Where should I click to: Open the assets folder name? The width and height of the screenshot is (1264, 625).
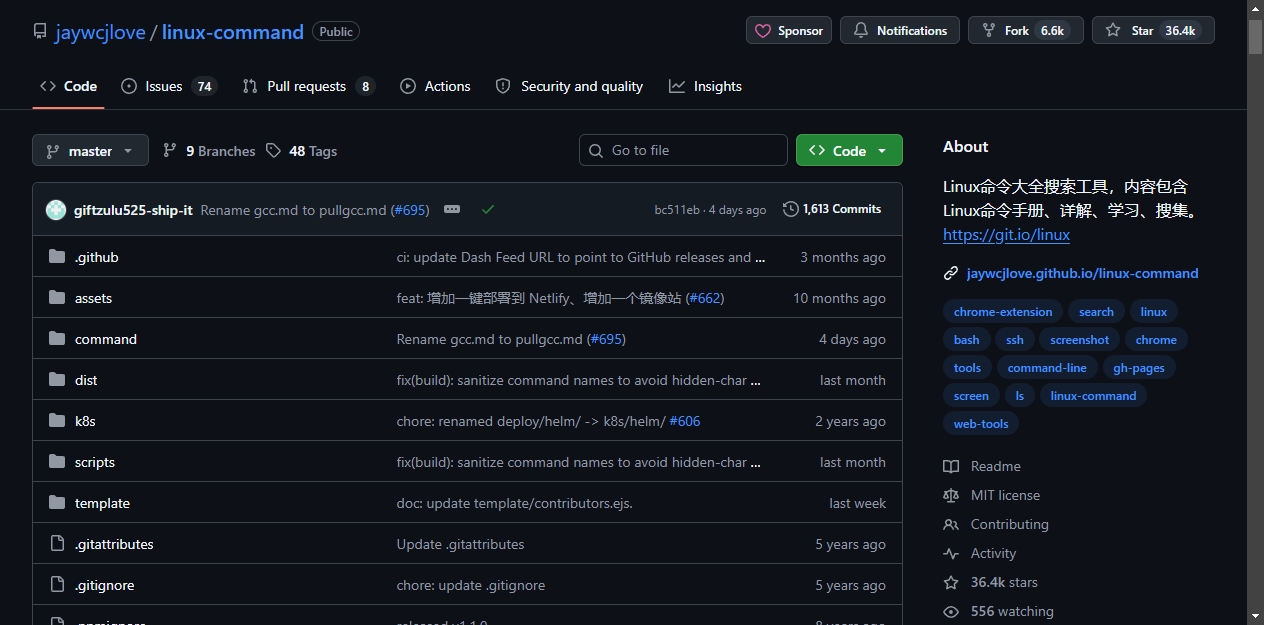point(93,298)
